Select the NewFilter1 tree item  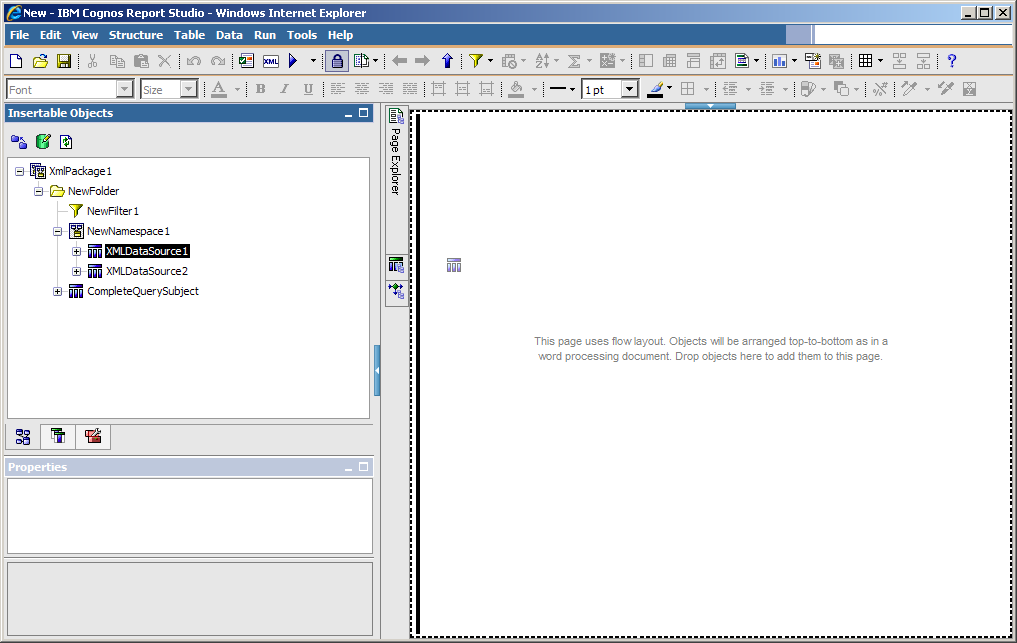112,211
